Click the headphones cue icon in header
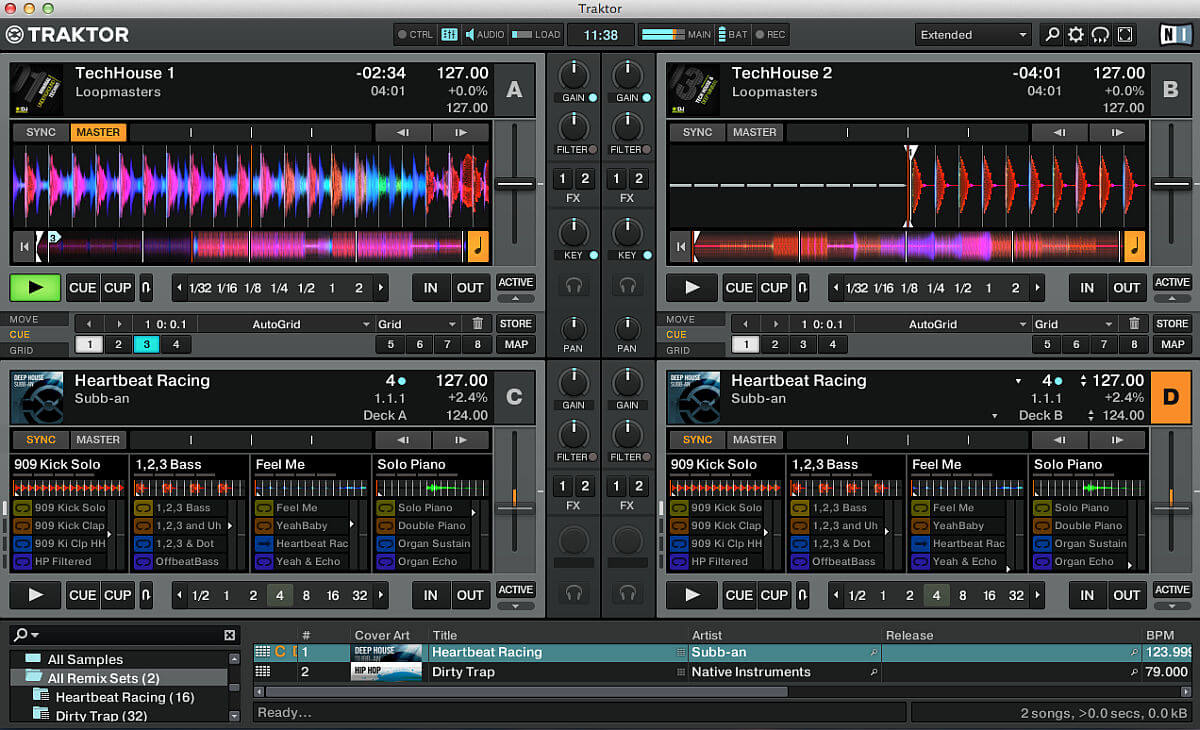The height and width of the screenshot is (730, 1200). [x=1101, y=35]
